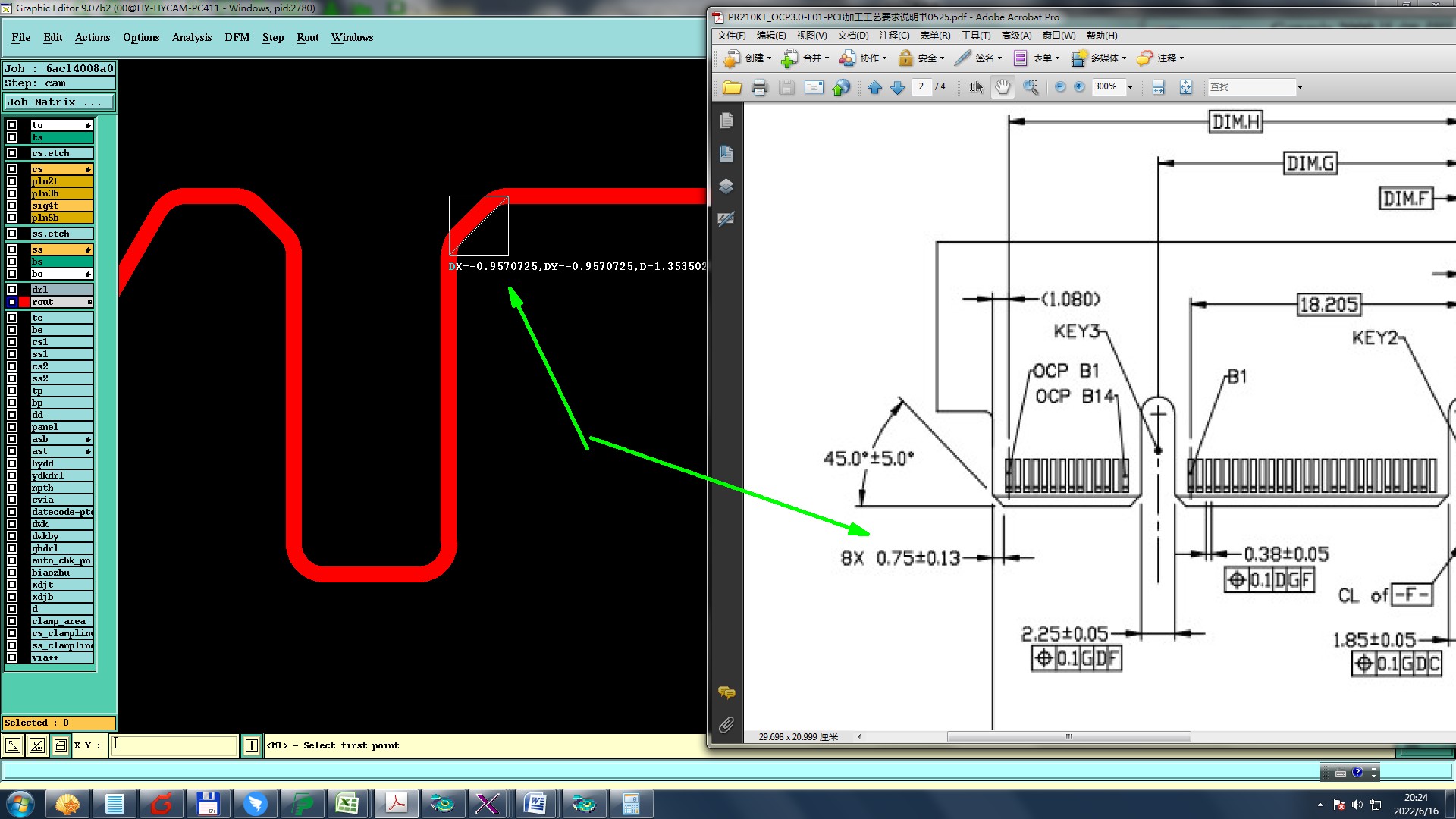Expand the 注释 (Comment) toolbar dropdown
The width and height of the screenshot is (1456, 819).
coord(1181,58)
